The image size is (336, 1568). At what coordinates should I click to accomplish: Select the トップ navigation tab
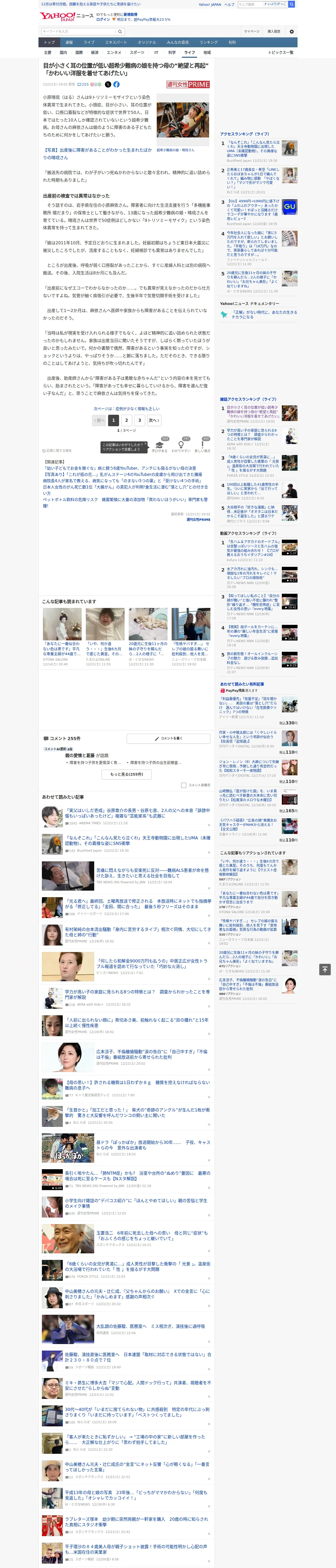pos(49,43)
